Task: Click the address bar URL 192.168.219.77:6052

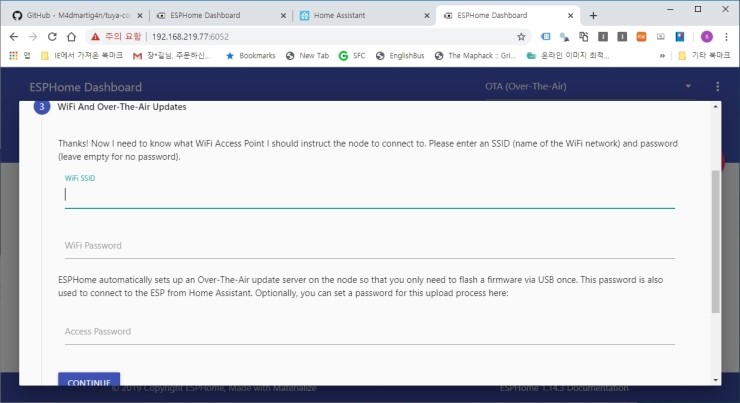Action: pyautogui.click(x=190, y=37)
